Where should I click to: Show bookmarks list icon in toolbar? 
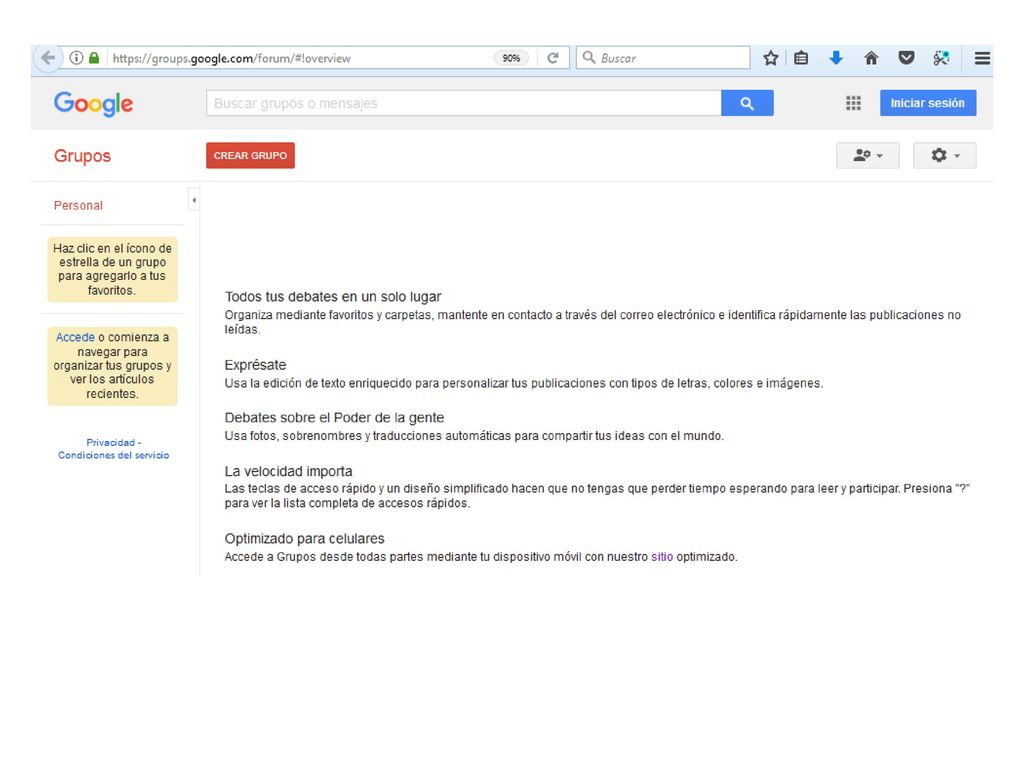pos(801,58)
